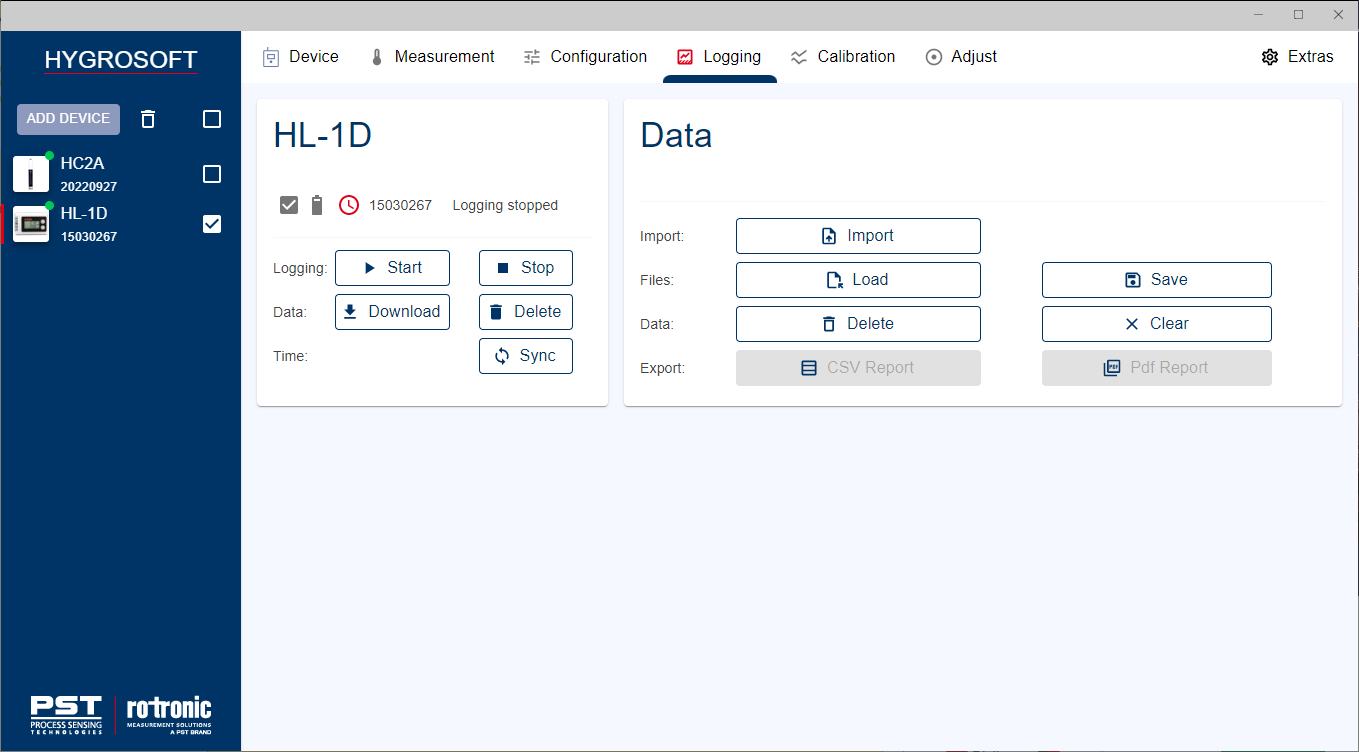Switch to the Measurement tab
The width and height of the screenshot is (1359, 752).
point(432,57)
